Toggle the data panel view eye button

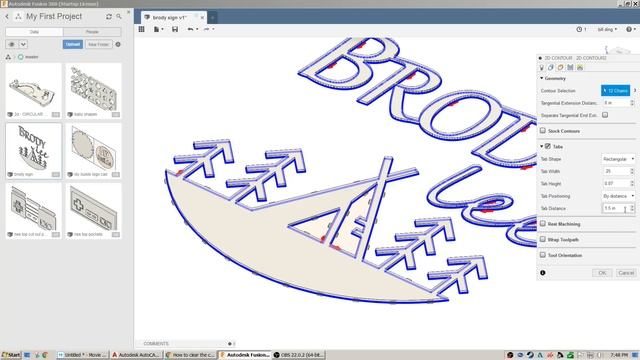pyautogui.click(x=12, y=44)
